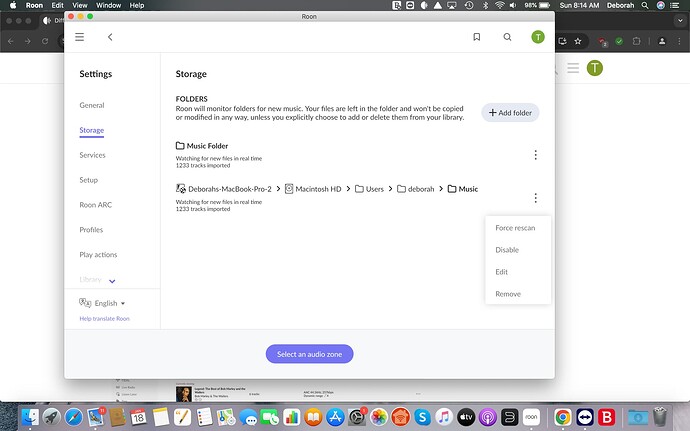Screen dimensions: 690x431
Task: Open the hamburger menu on the Chrome web page
Action: [x=573, y=68]
